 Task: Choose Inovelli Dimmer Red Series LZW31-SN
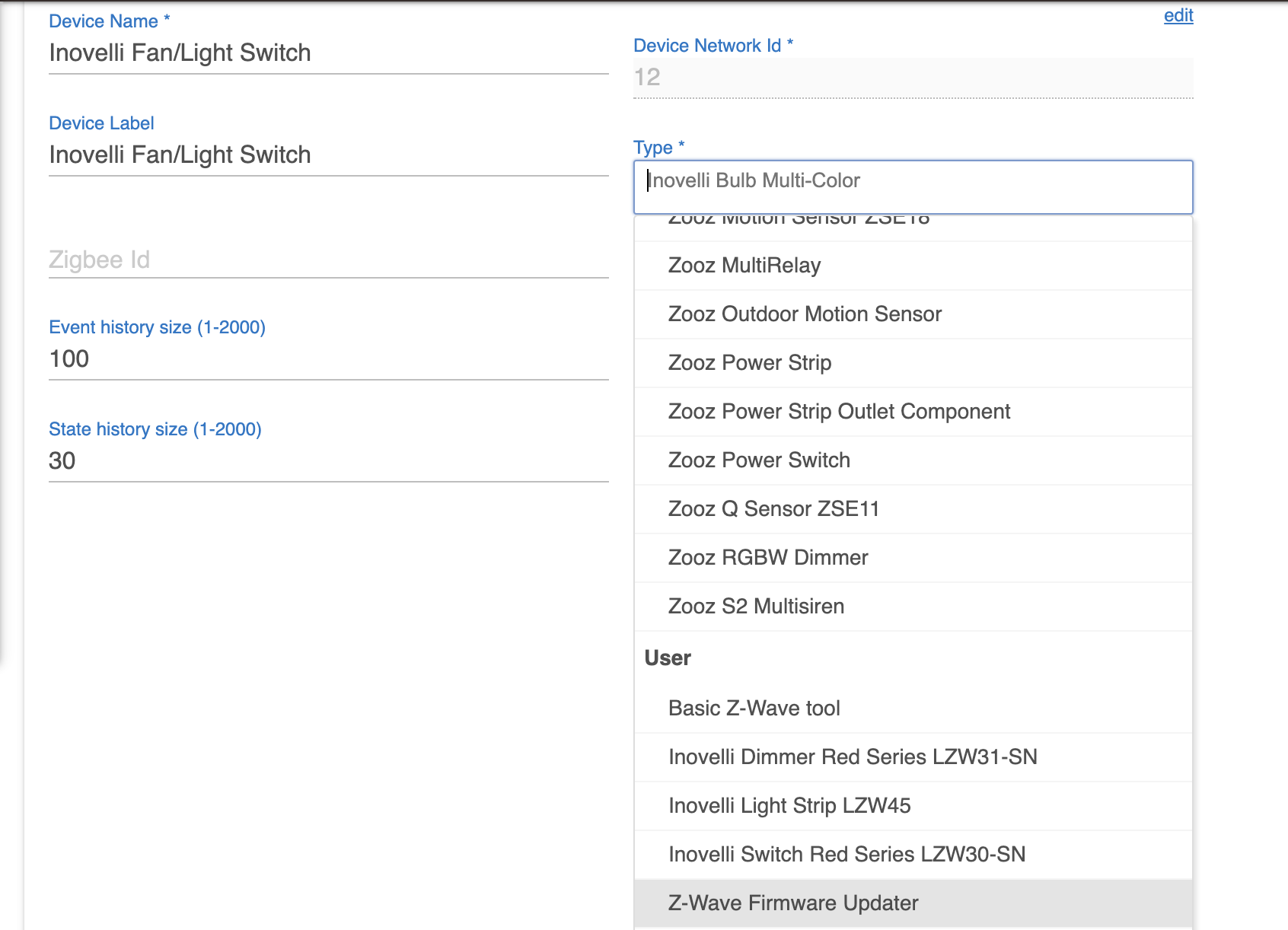853,757
